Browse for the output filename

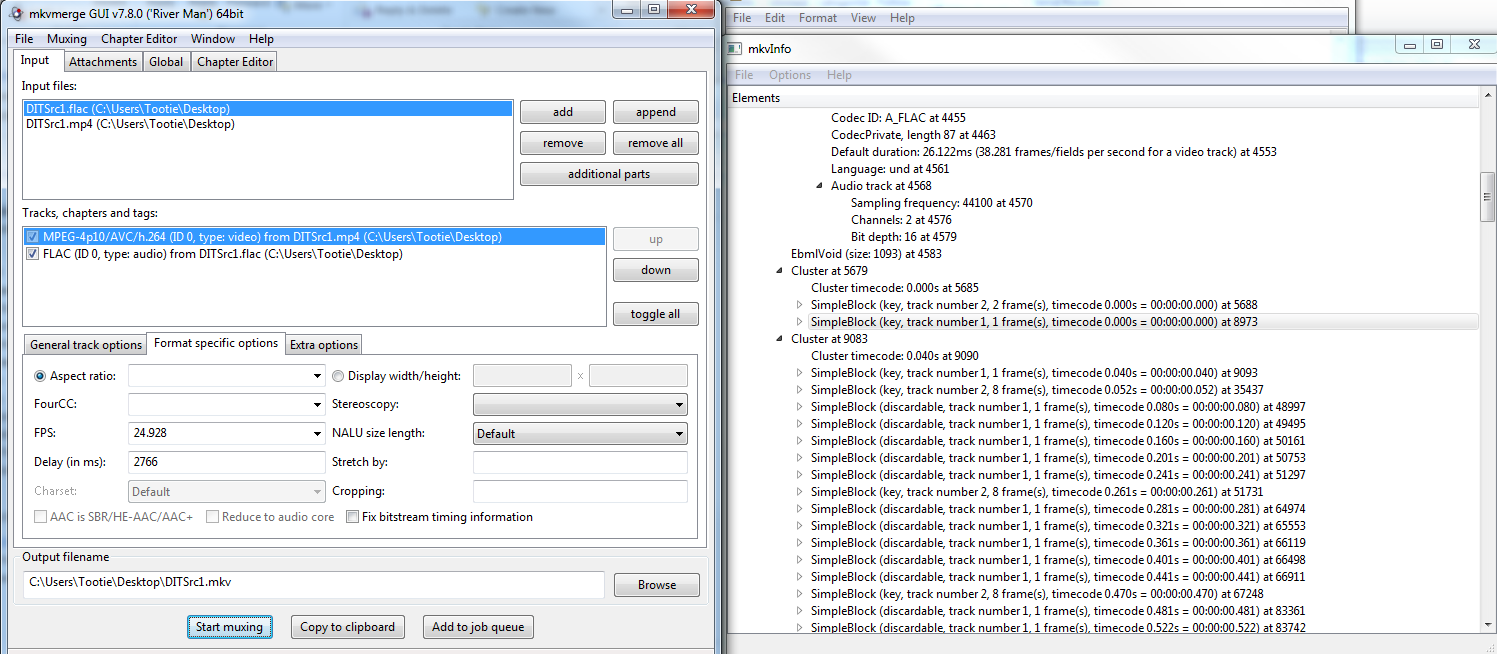pyautogui.click(x=657, y=585)
